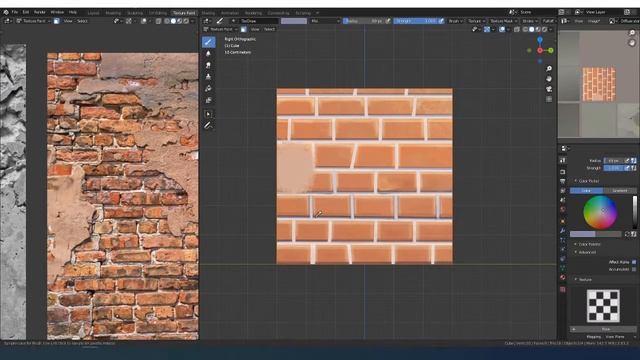Open the Texture dropdown in the tool header
Image resolution: width=640 pixels, height=360 pixels.
coord(476,21)
